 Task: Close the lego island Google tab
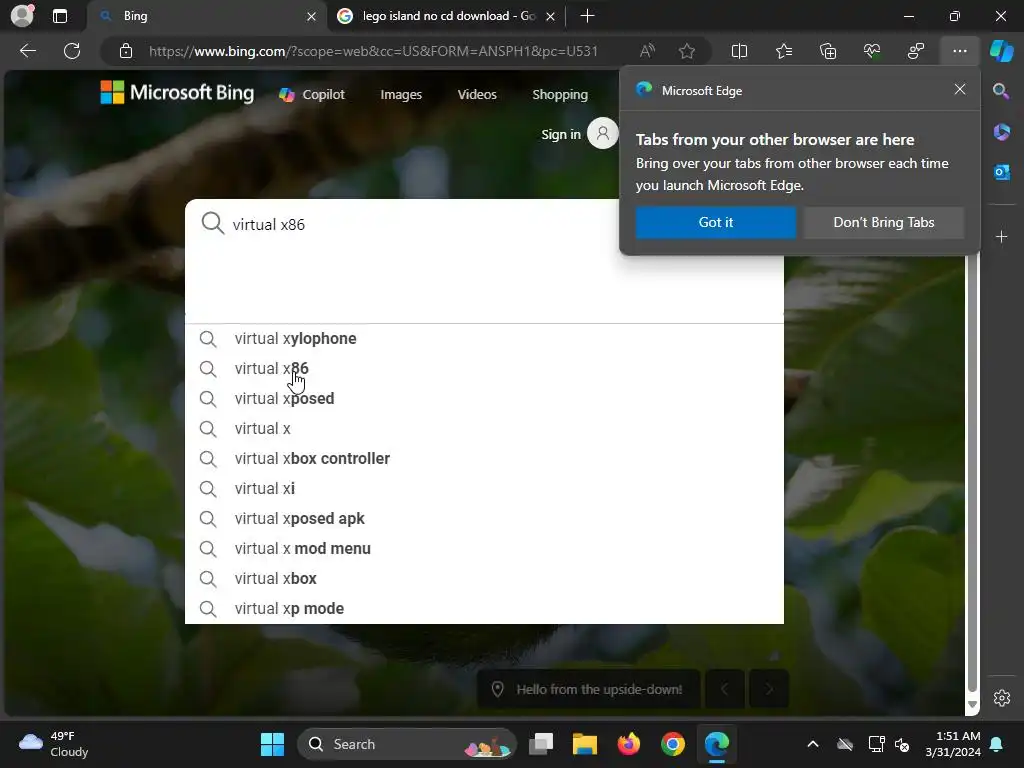(x=551, y=16)
